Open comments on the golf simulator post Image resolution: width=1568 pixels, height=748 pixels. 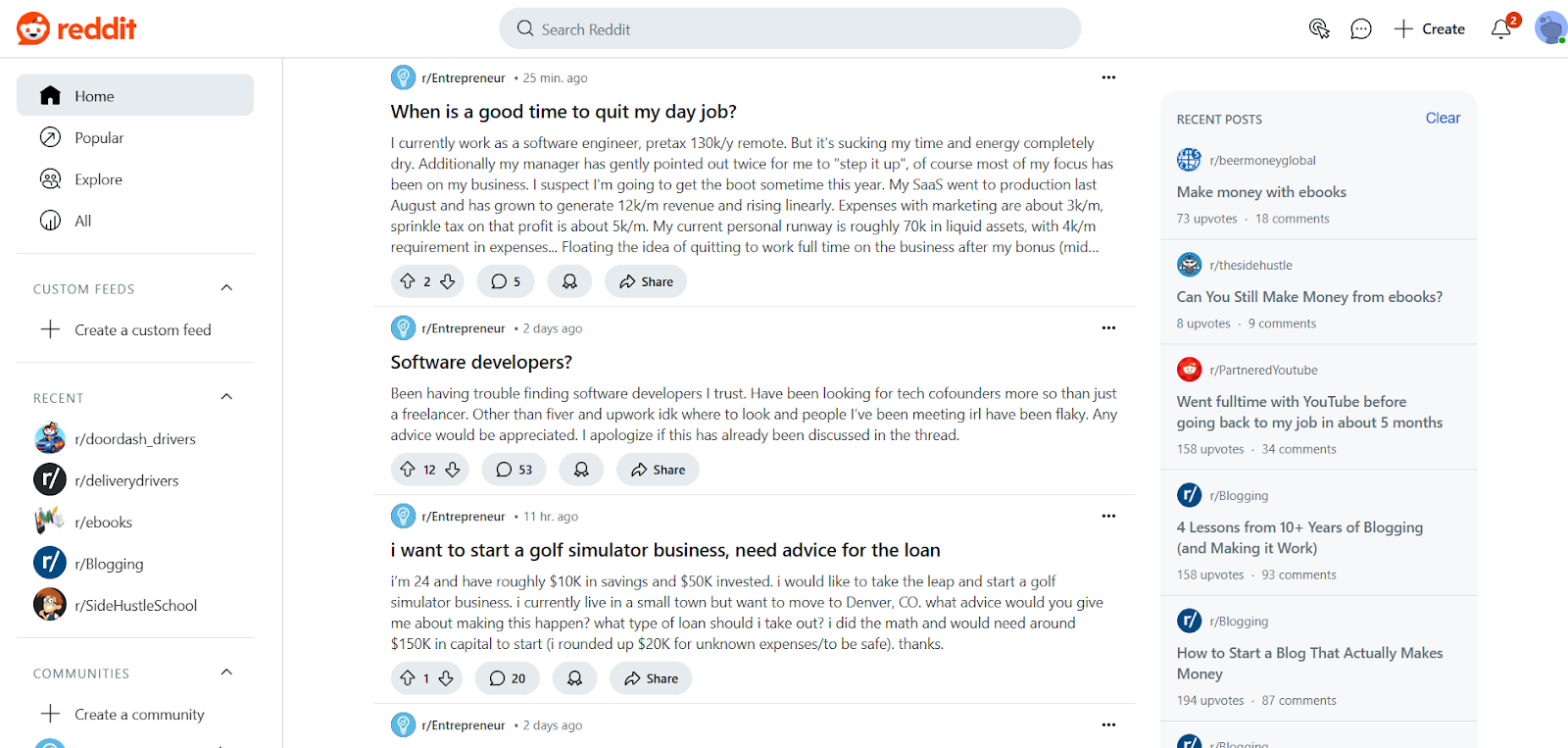coord(507,677)
